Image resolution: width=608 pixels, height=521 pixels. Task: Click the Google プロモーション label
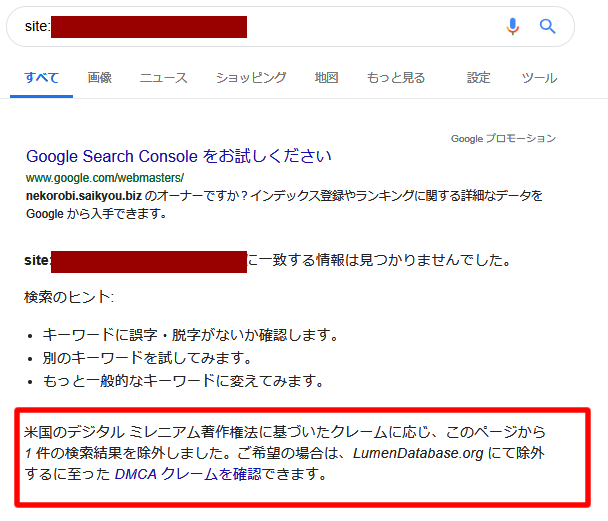(x=503, y=138)
